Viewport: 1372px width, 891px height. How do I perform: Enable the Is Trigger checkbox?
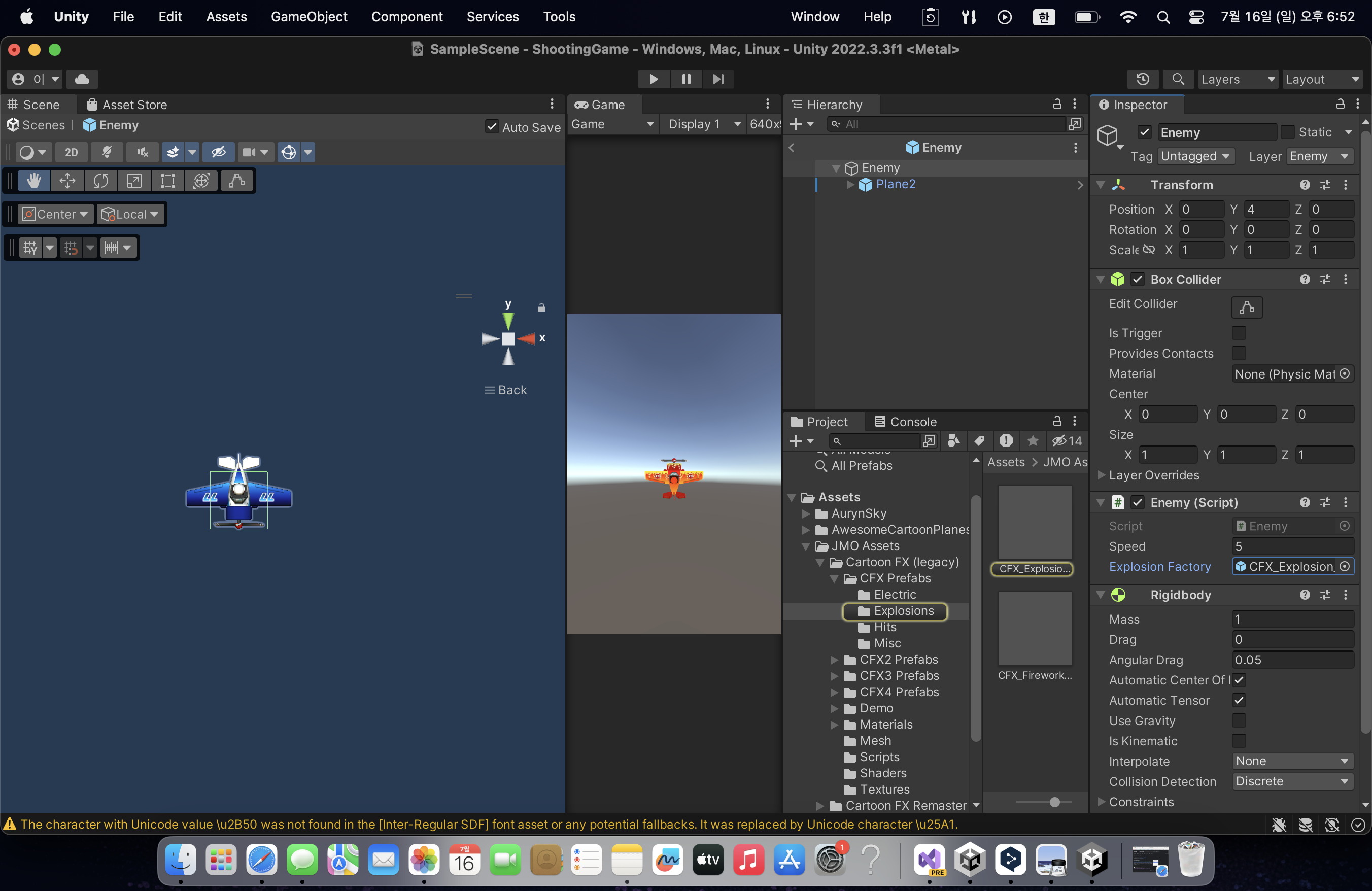tap(1238, 332)
